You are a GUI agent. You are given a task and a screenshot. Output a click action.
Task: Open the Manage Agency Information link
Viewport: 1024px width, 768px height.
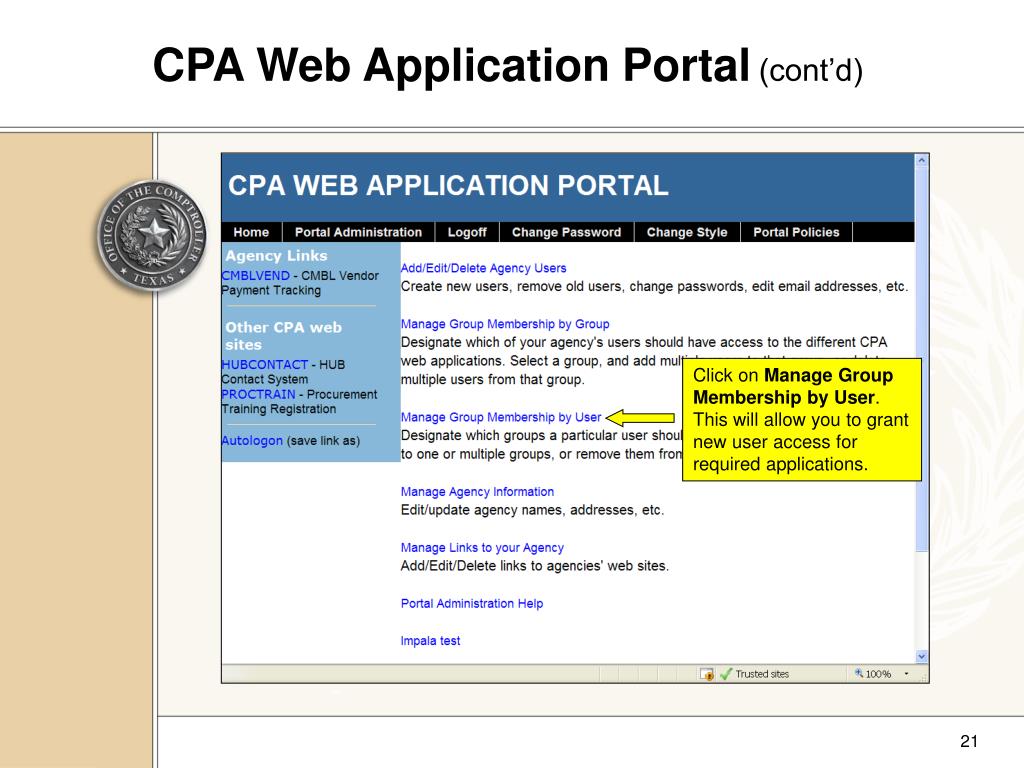click(x=477, y=492)
